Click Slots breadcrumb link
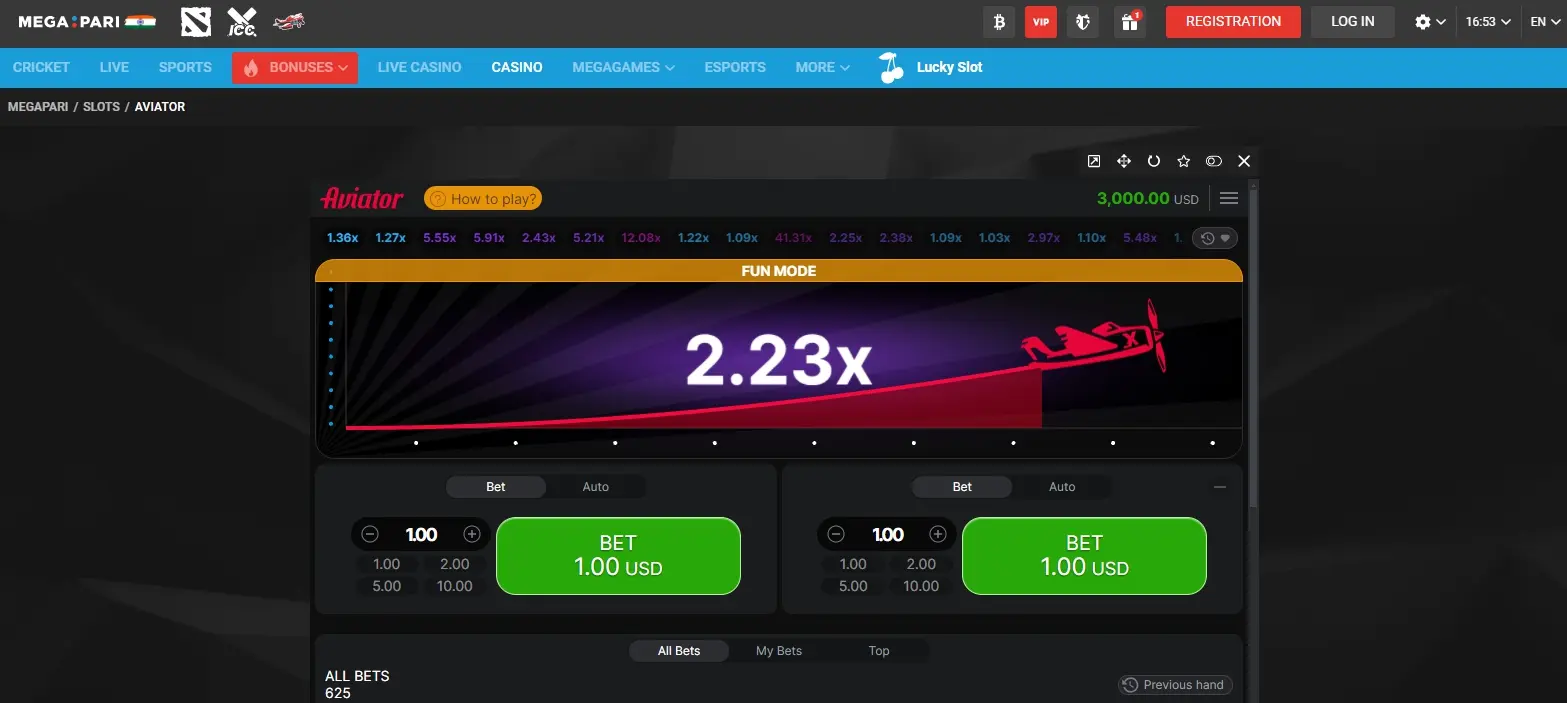Screen dimensions: 1567x703 [x=101, y=106]
